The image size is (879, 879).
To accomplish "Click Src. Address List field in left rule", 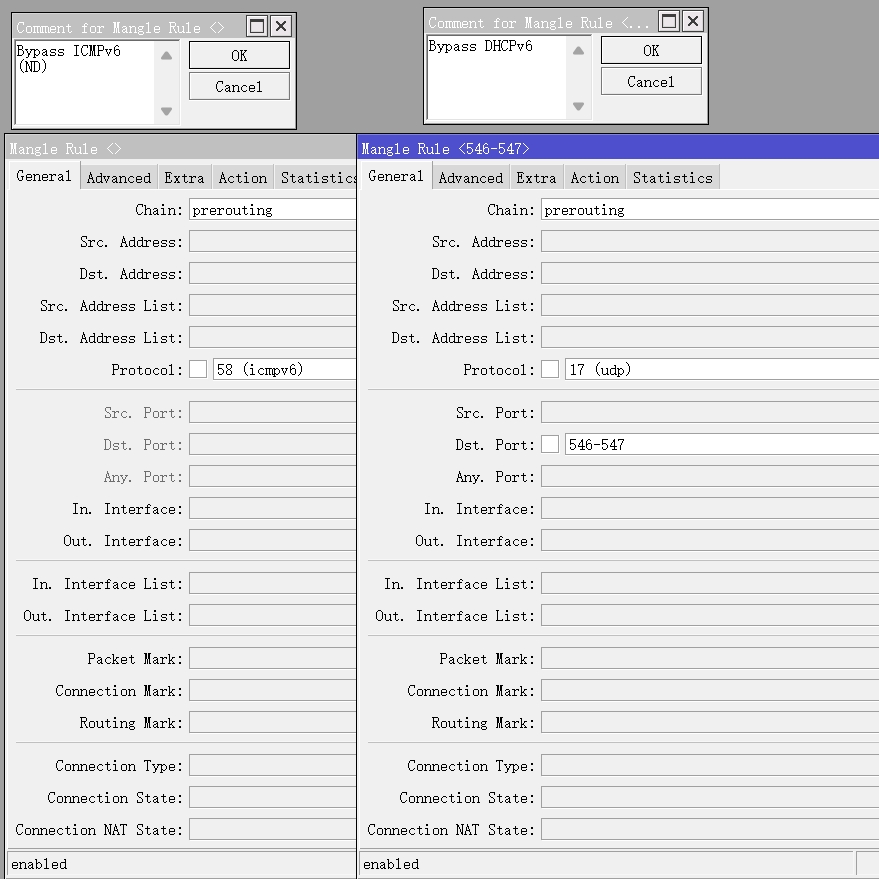I will [272, 306].
